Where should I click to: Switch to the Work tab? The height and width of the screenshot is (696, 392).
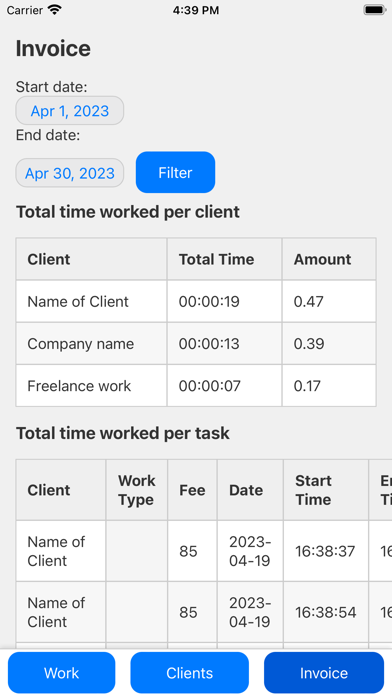[62, 673]
